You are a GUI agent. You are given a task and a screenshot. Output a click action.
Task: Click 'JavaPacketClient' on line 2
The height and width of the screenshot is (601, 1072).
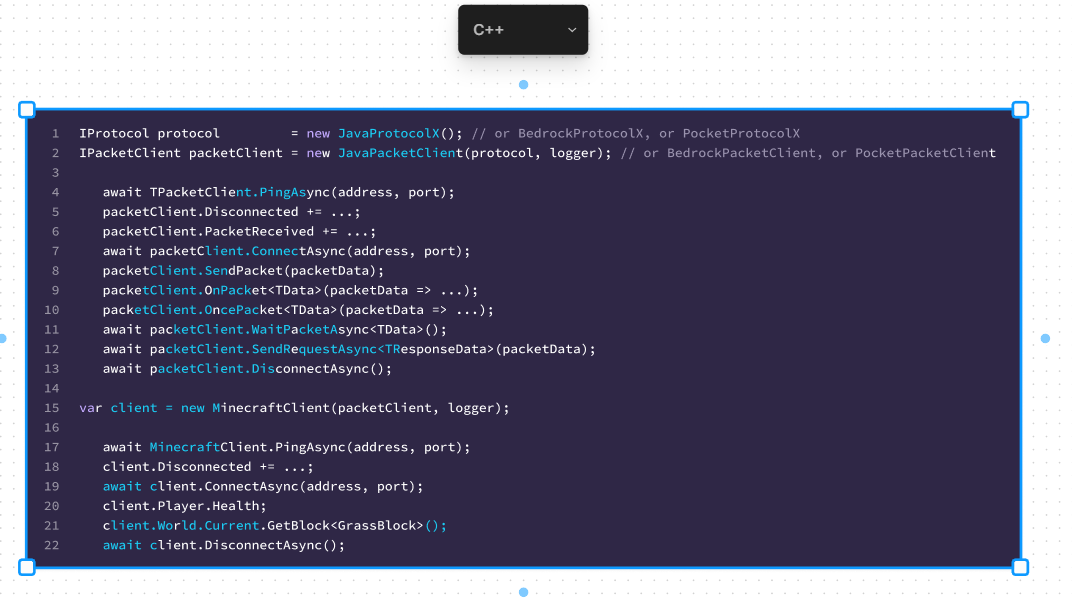(401, 153)
